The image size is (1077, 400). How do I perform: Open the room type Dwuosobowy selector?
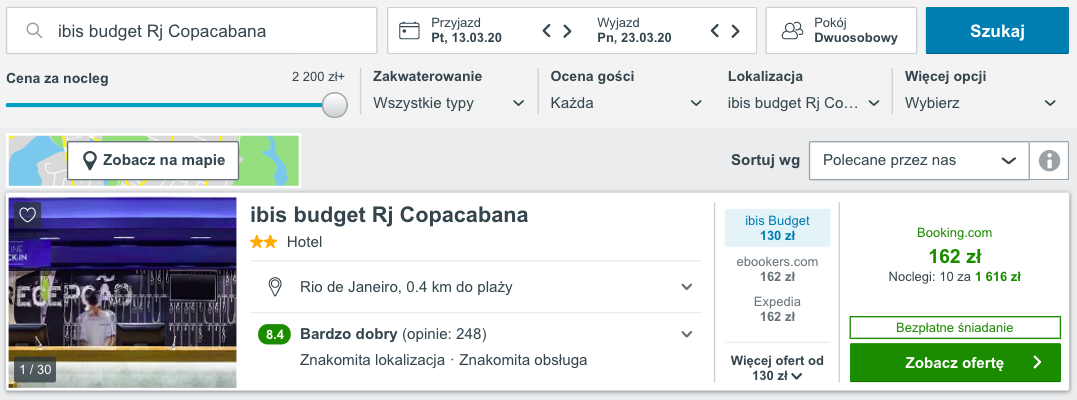point(841,31)
